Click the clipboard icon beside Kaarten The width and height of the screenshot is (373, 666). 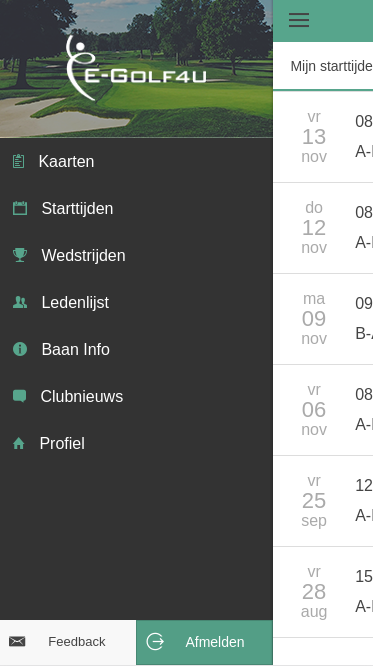point(18,161)
